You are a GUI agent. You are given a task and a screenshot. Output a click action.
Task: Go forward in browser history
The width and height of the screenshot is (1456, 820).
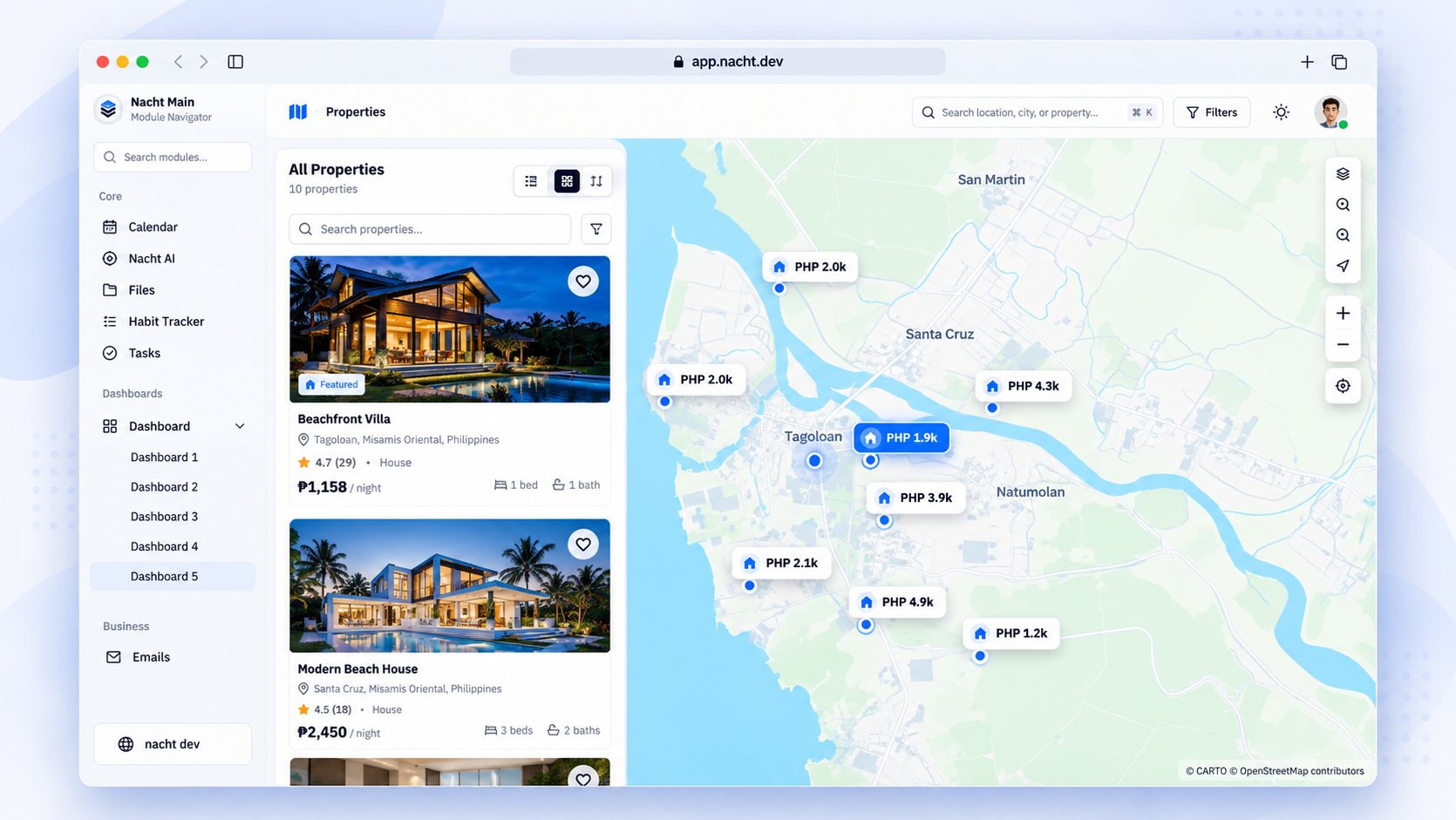tap(204, 62)
